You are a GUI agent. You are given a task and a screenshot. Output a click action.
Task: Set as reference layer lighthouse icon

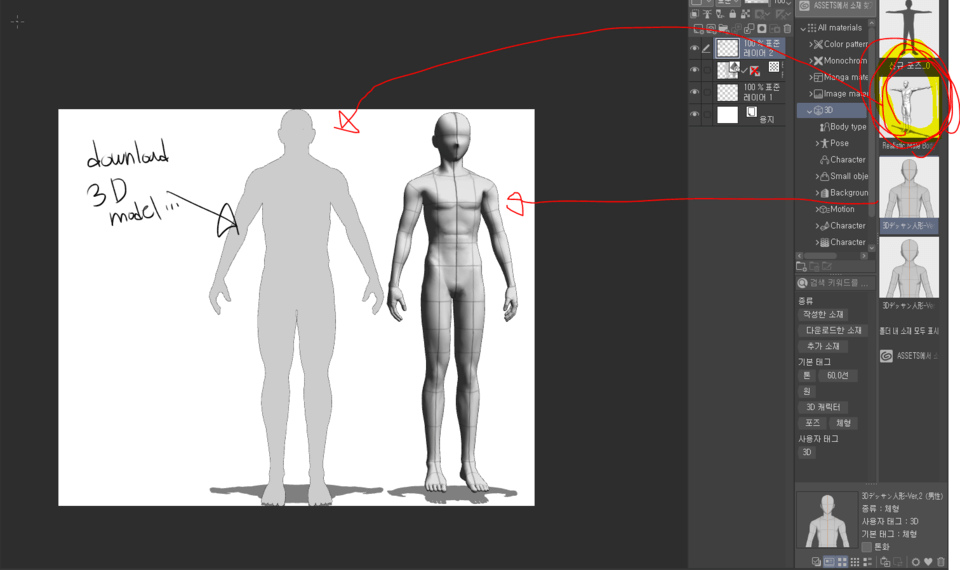click(707, 14)
